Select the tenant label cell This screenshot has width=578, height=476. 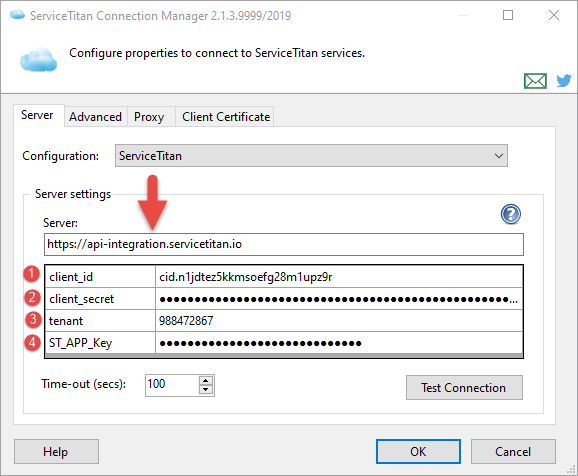[100, 321]
